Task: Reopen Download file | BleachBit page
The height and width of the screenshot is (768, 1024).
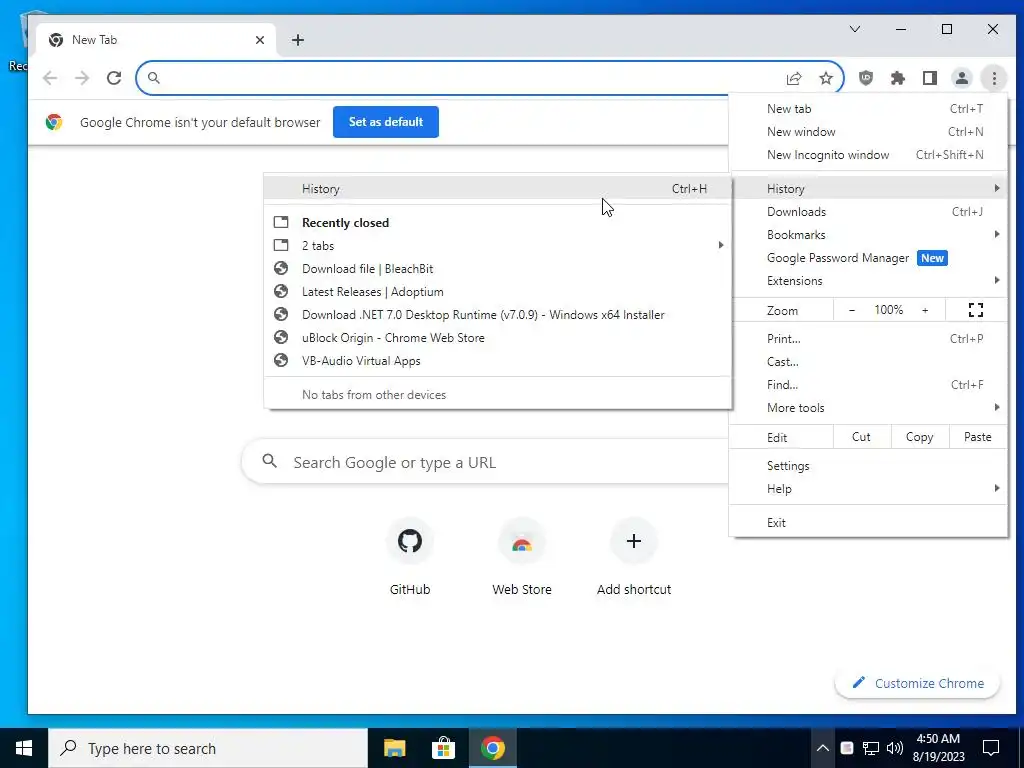Action: pos(498,269)
